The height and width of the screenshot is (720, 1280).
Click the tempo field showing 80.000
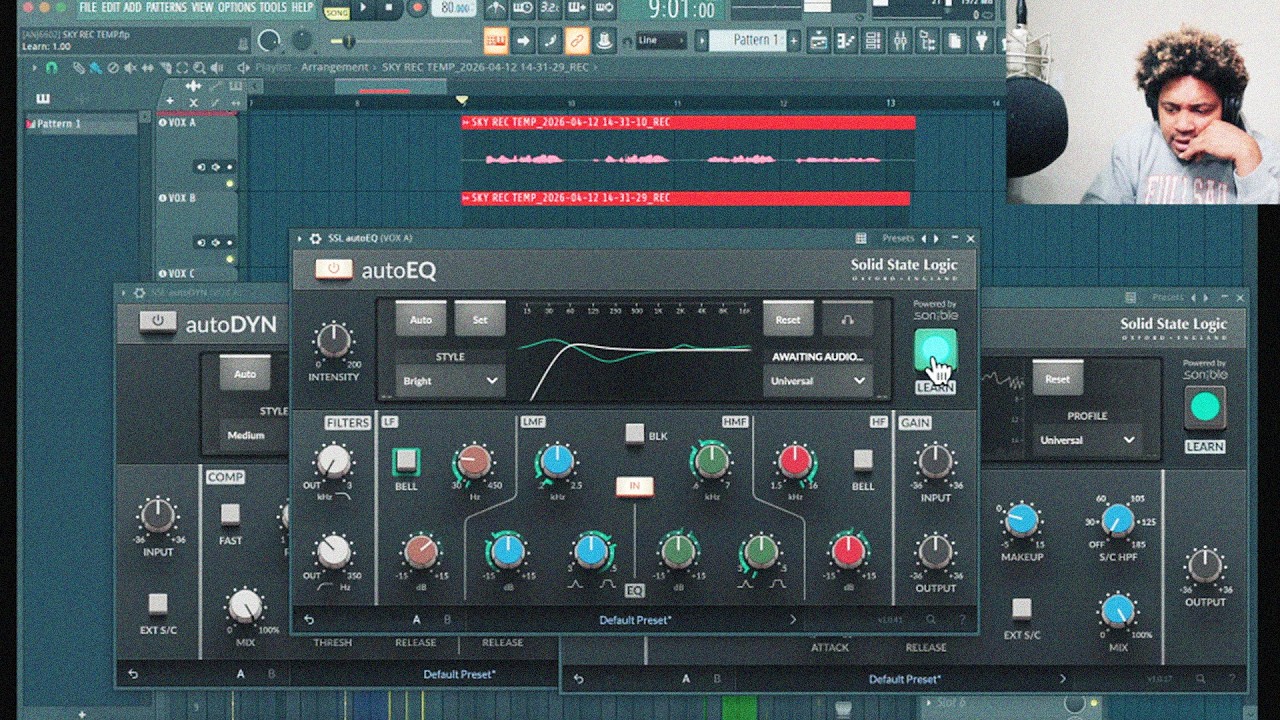(454, 8)
